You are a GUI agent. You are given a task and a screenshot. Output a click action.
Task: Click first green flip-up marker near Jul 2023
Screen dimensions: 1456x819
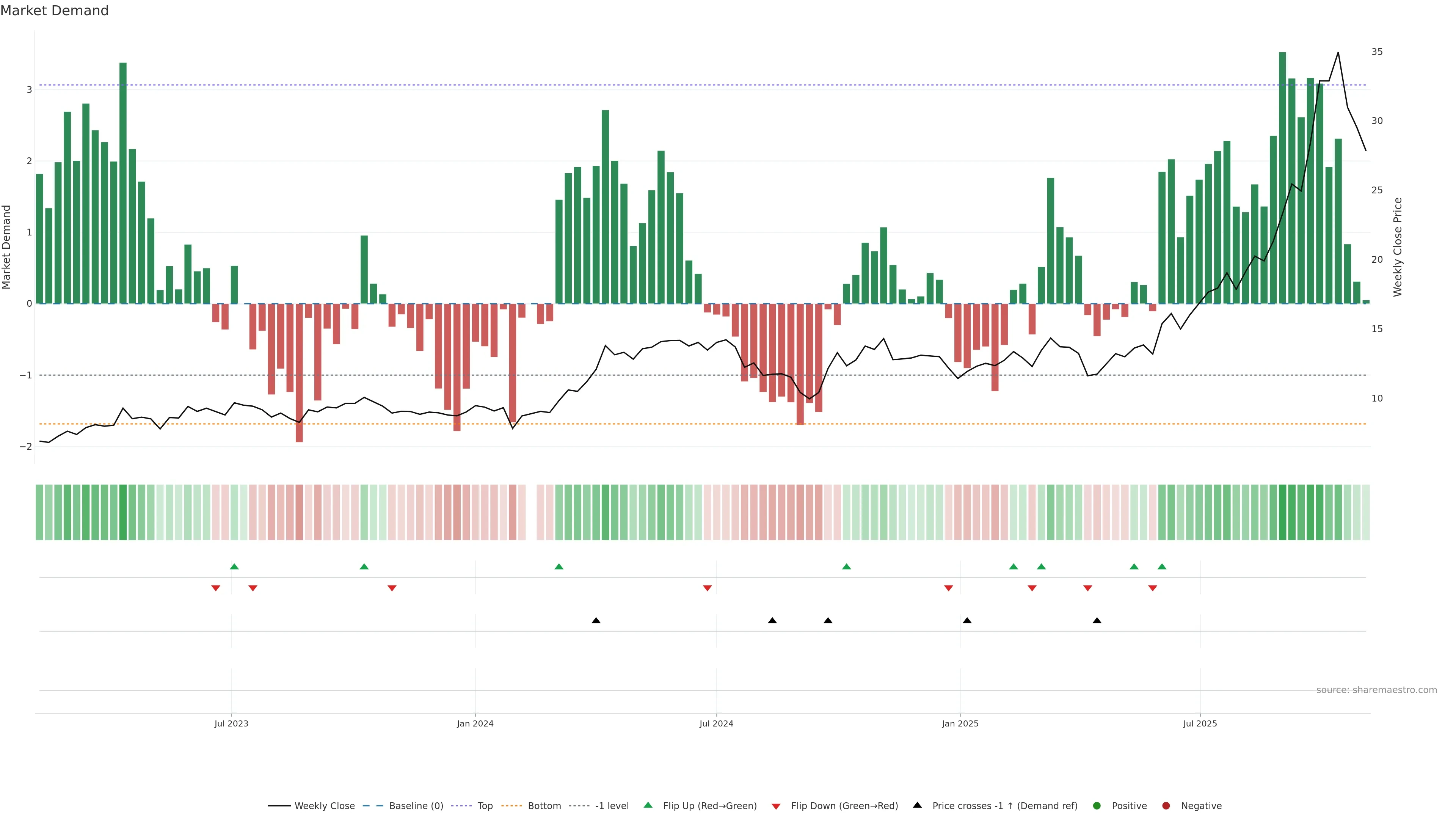coord(235,566)
